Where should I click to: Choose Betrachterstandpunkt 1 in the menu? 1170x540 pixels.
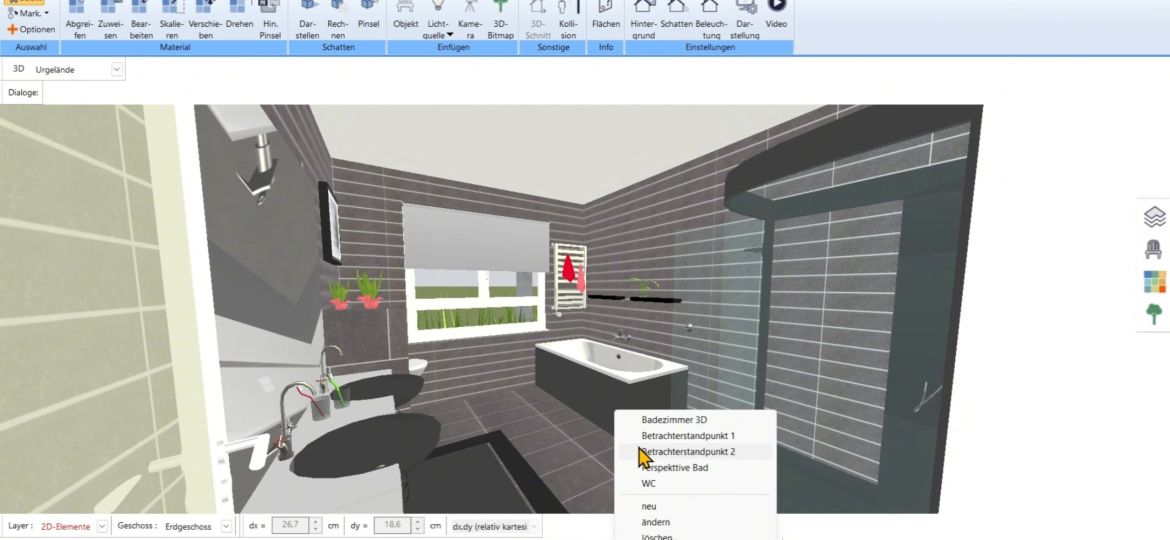(x=688, y=436)
